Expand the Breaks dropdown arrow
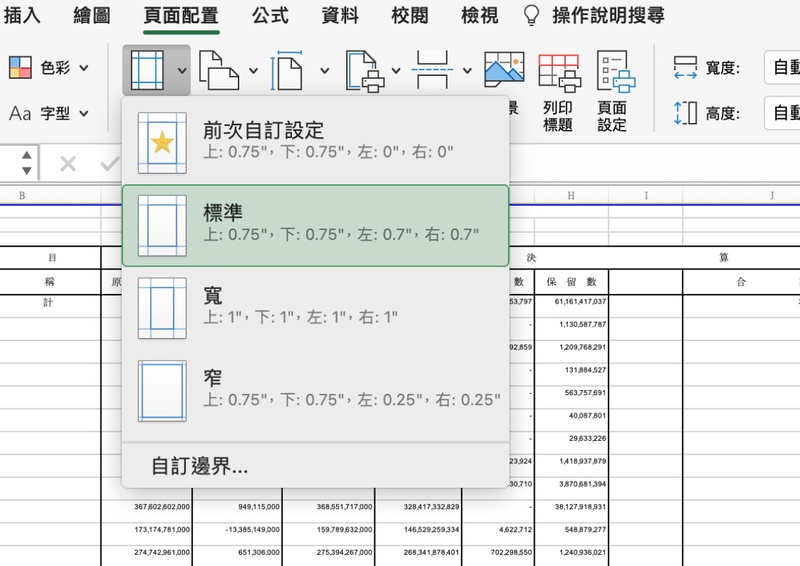The width and height of the screenshot is (800, 566). [467, 70]
